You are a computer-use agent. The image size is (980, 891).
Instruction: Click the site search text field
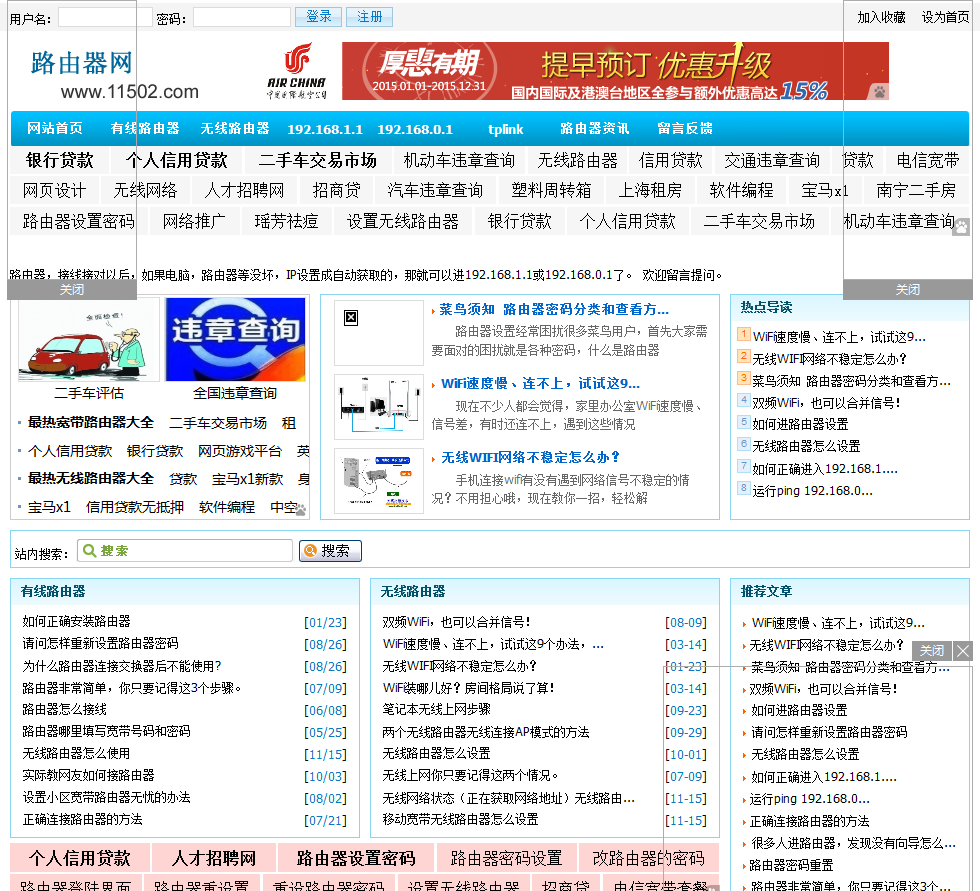(x=185, y=550)
